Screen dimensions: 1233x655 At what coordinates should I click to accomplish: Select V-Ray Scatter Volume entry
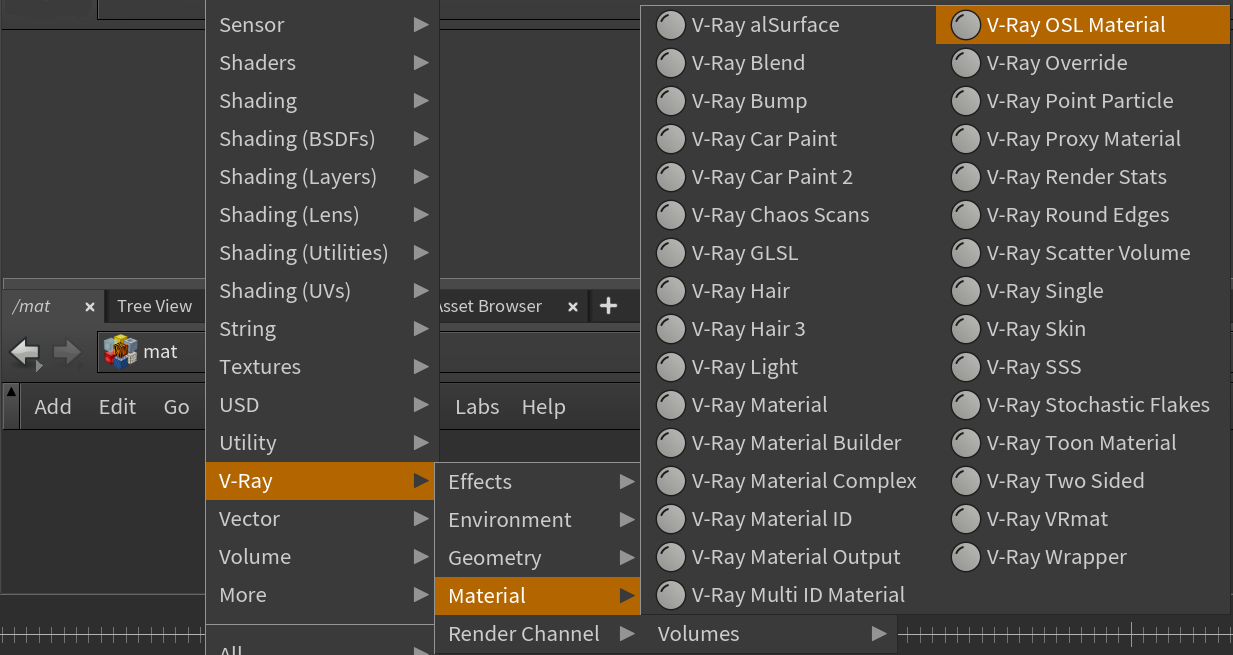coord(1083,253)
